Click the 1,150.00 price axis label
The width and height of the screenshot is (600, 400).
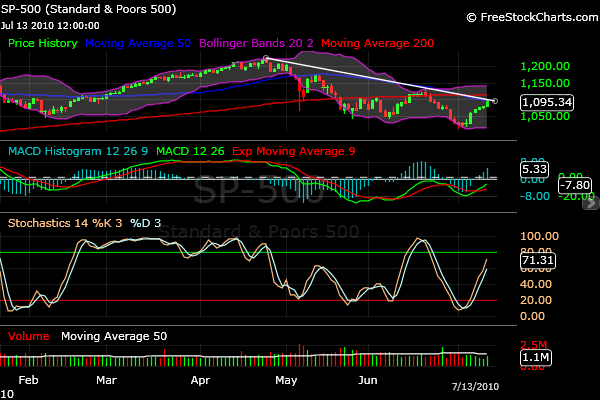pyautogui.click(x=545, y=83)
